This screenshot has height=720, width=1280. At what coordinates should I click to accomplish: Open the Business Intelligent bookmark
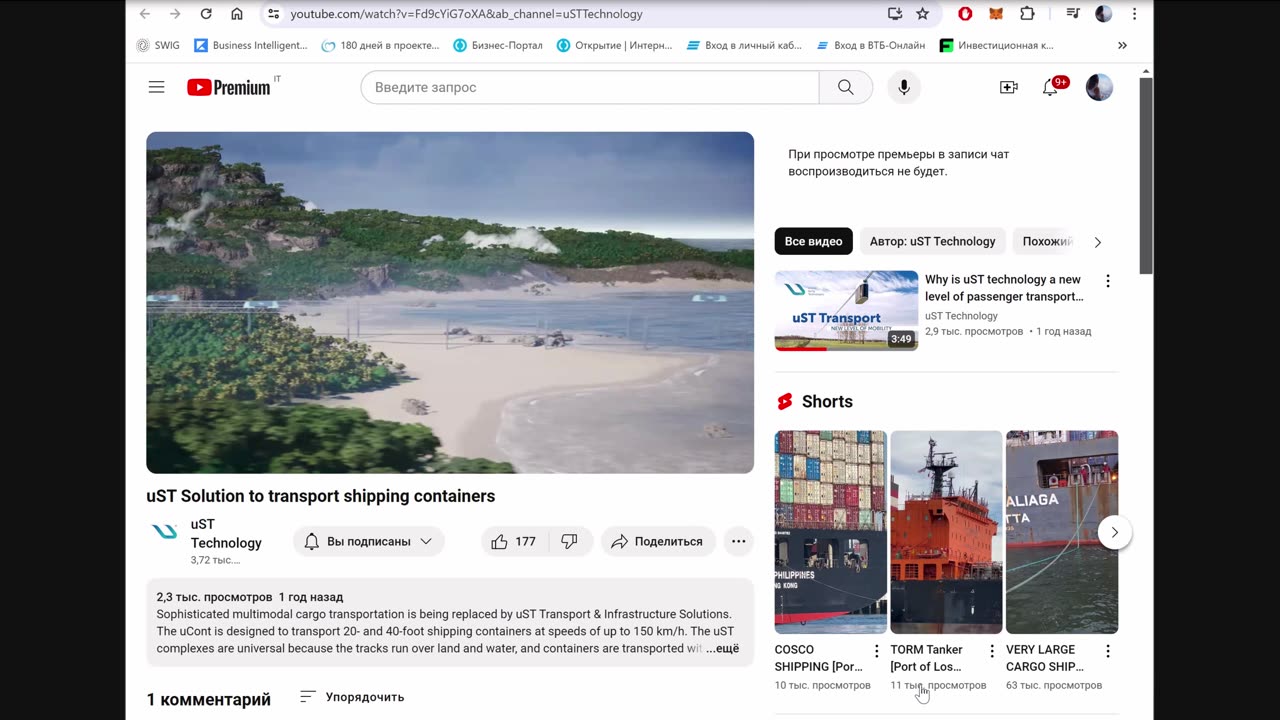click(x=251, y=45)
